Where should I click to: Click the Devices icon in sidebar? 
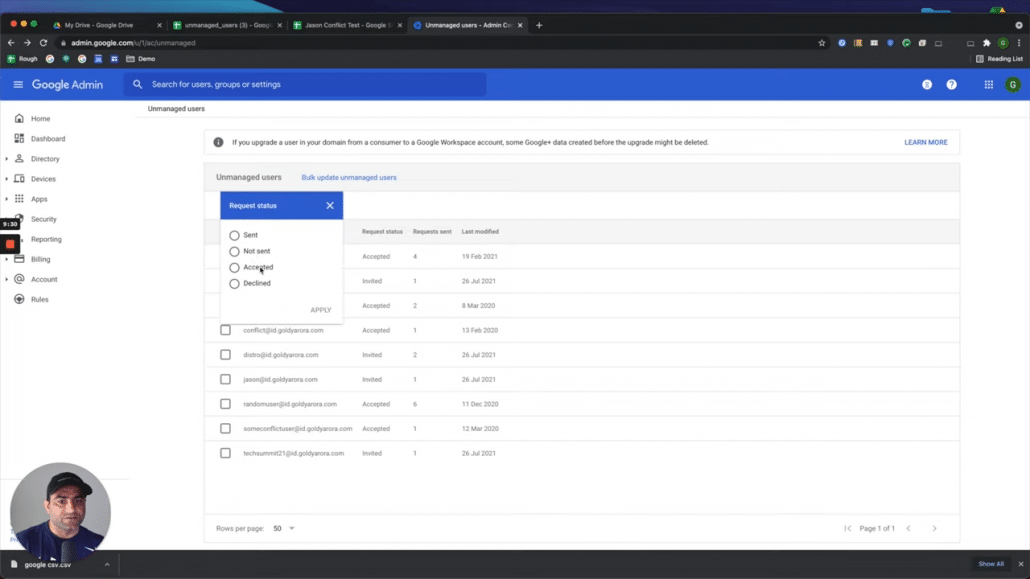[x=19, y=179]
